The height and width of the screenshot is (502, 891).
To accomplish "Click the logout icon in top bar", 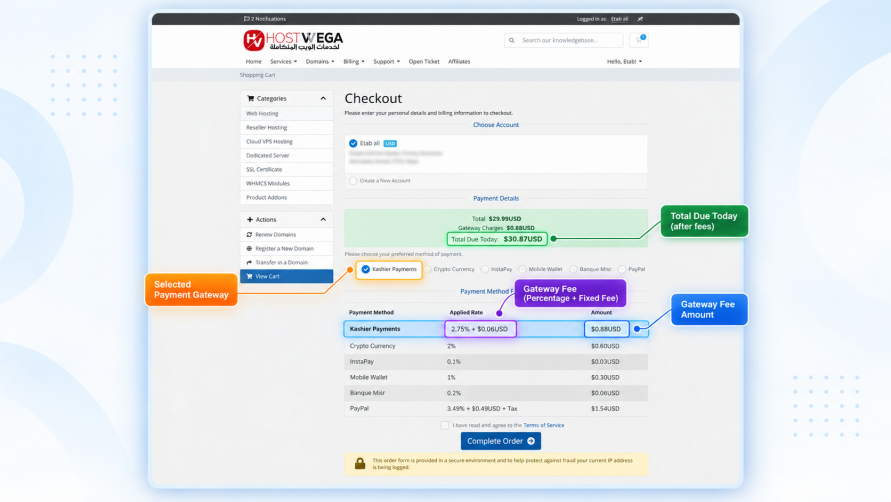I will (640, 19).
